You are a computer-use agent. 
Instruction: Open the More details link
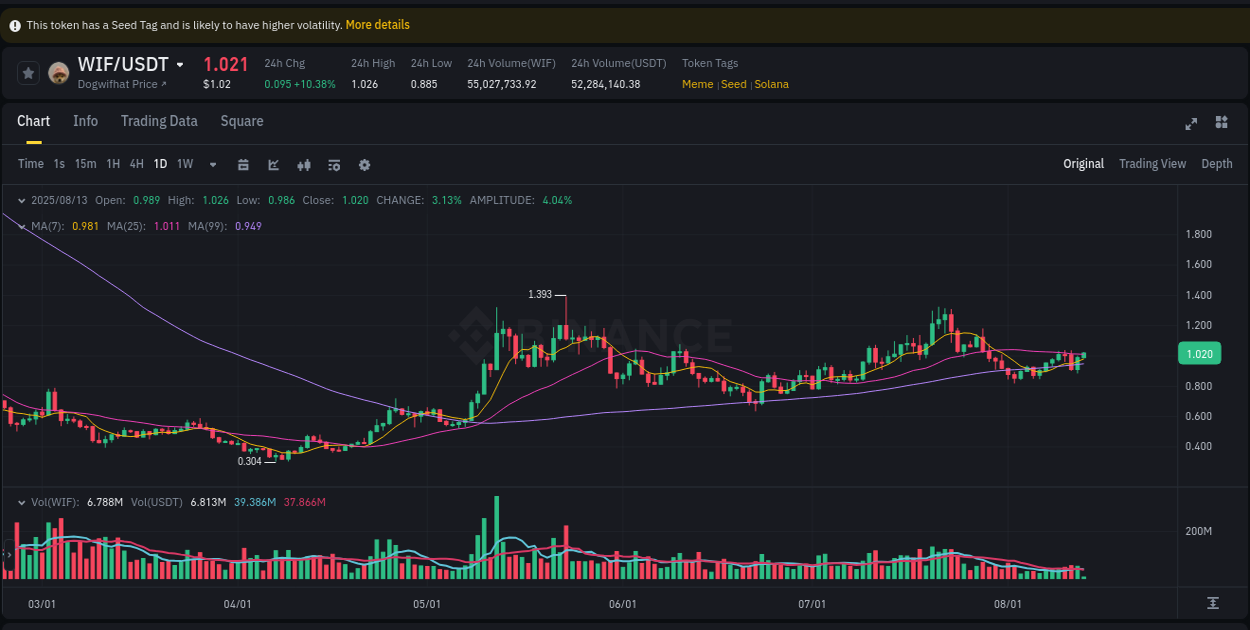coord(377,24)
